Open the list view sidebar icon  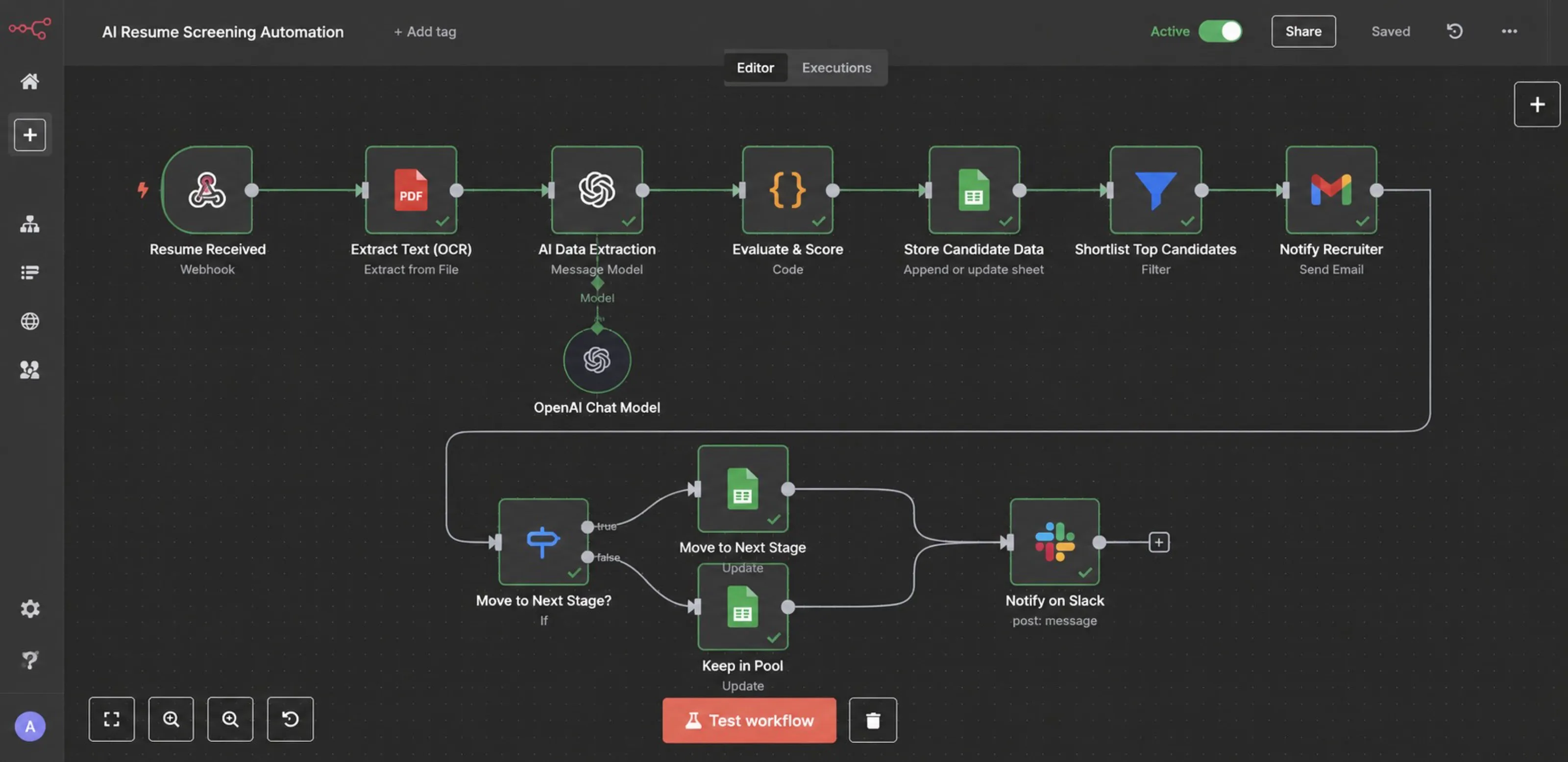[30, 272]
